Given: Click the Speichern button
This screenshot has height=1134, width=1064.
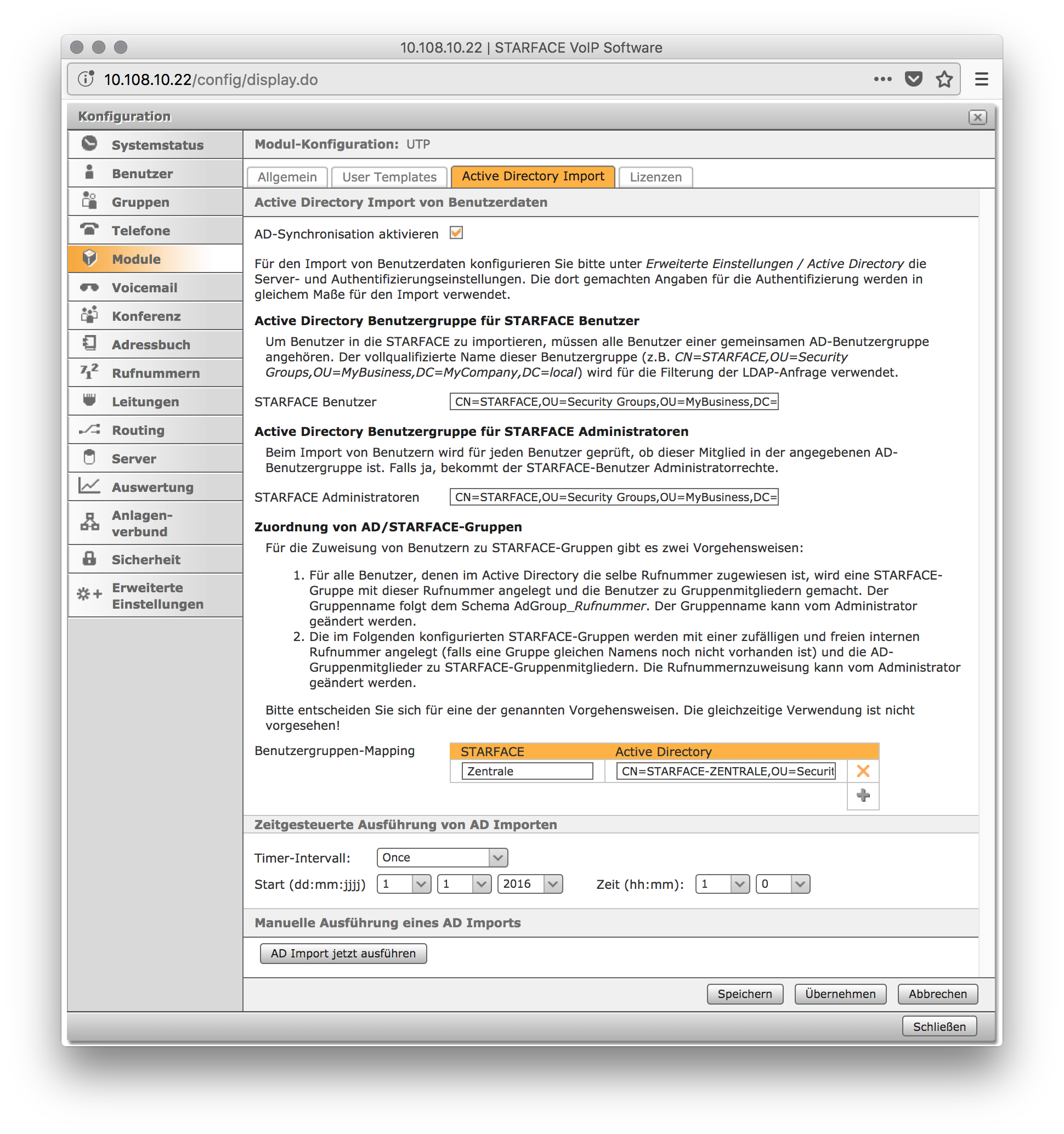Looking at the screenshot, I should pos(745,994).
